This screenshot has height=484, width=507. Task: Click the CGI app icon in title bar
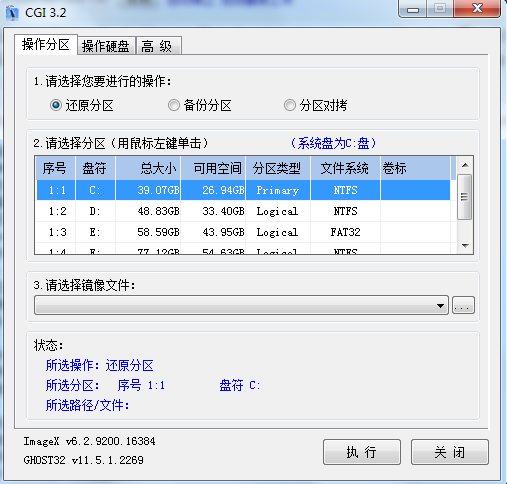click(12, 13)
